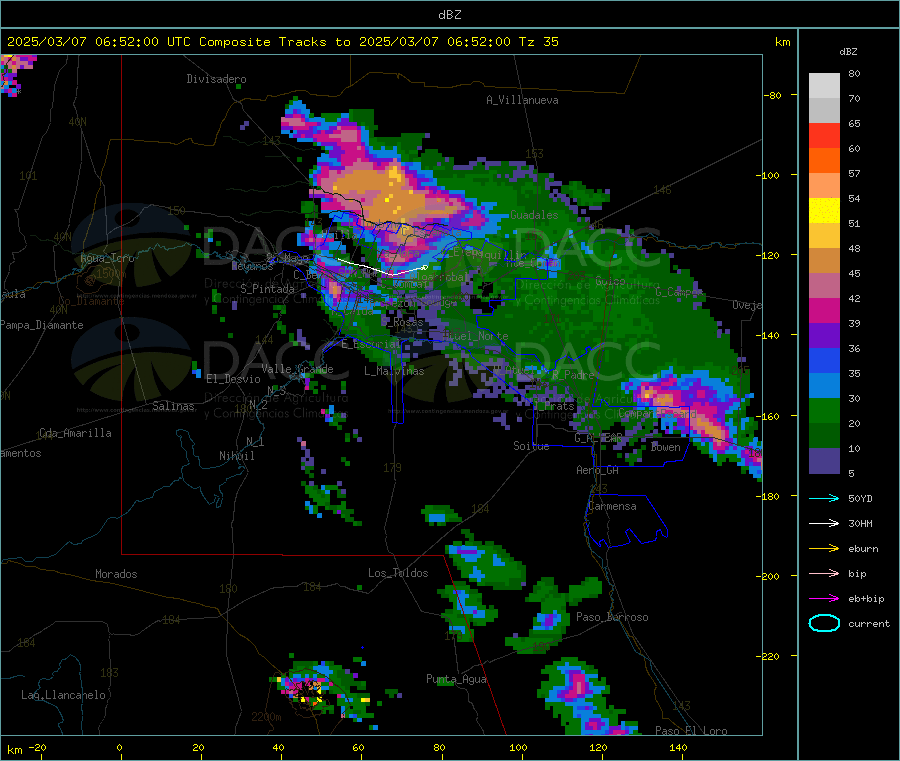Click the white 30HM arrow legend icon

824,523
